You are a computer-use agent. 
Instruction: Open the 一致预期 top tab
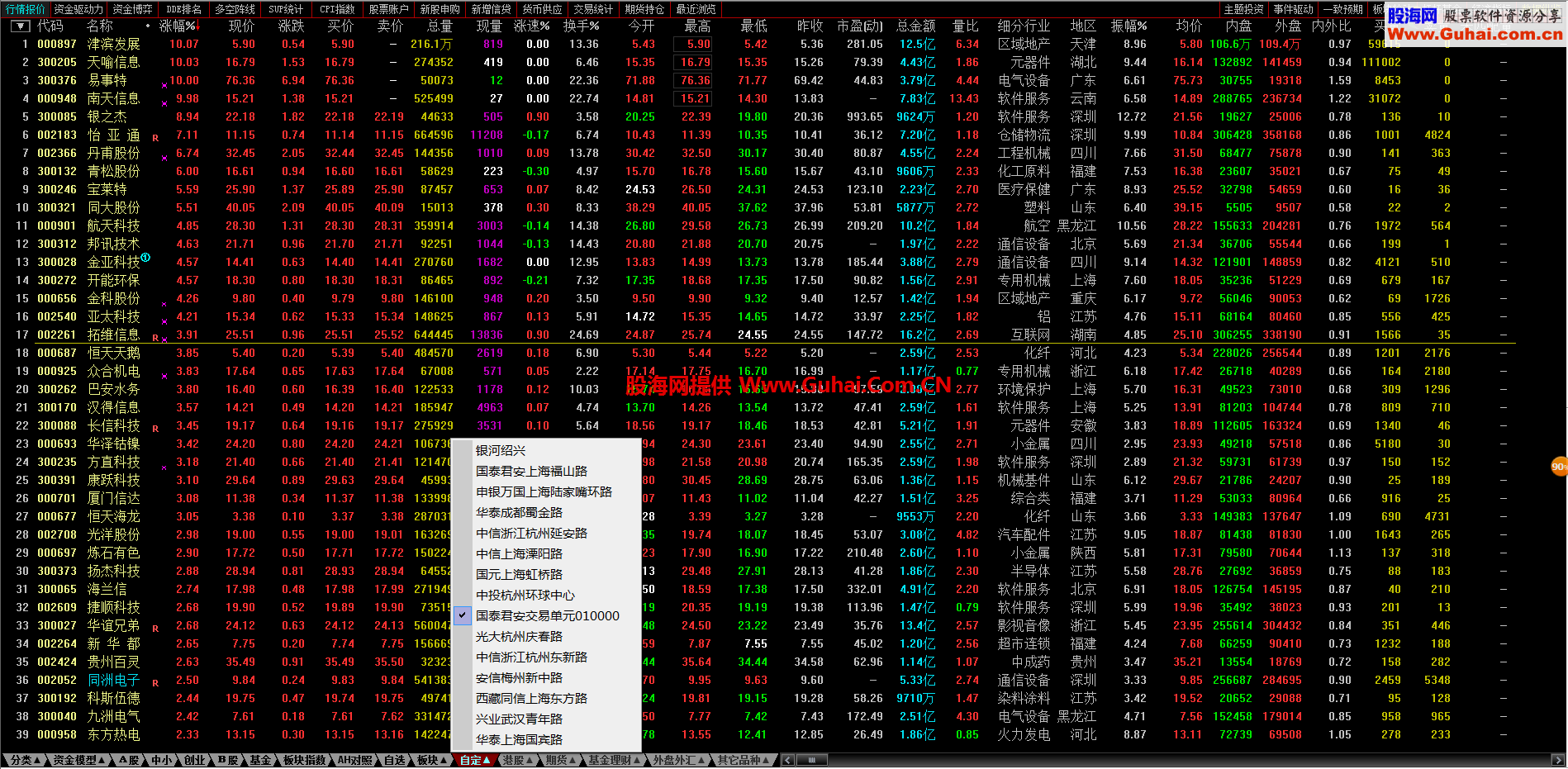tap(1342, 9)
